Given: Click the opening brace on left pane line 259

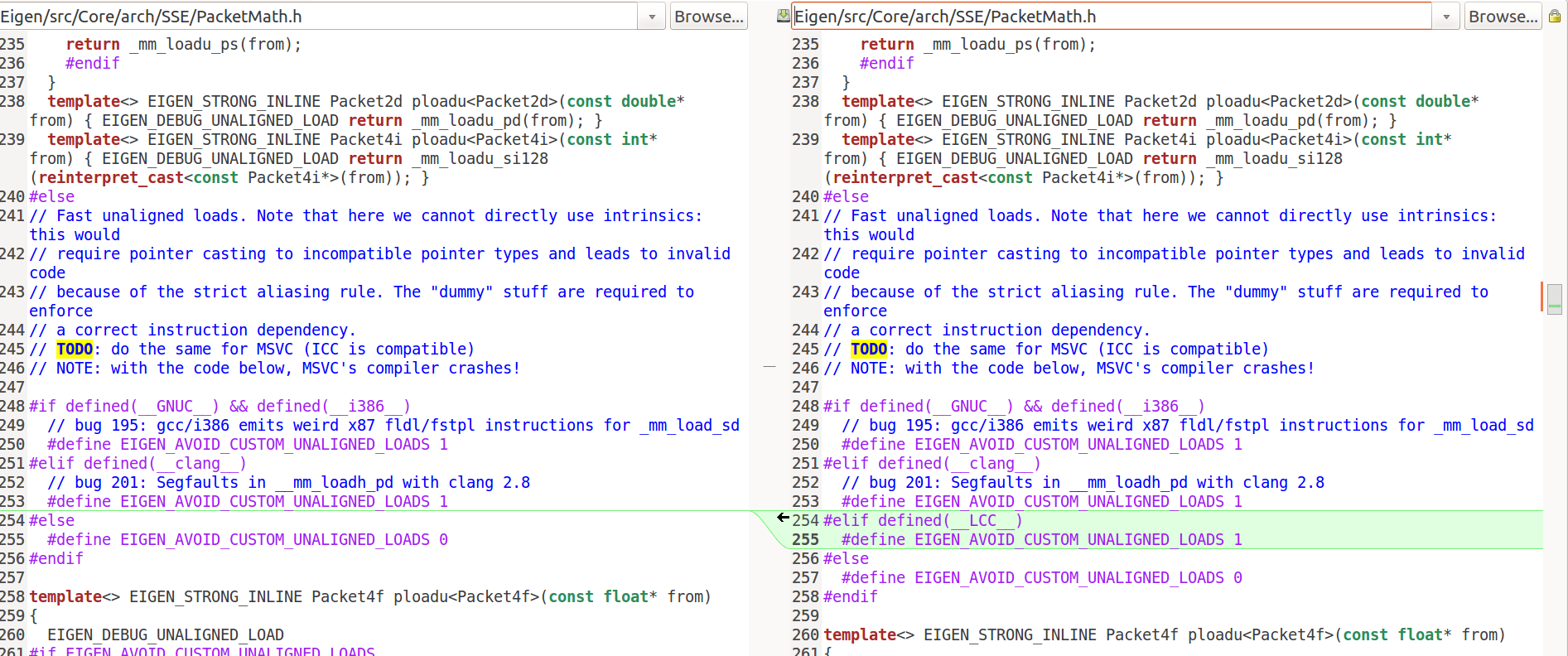Looking at the screenshot, I should click(33, 616).
